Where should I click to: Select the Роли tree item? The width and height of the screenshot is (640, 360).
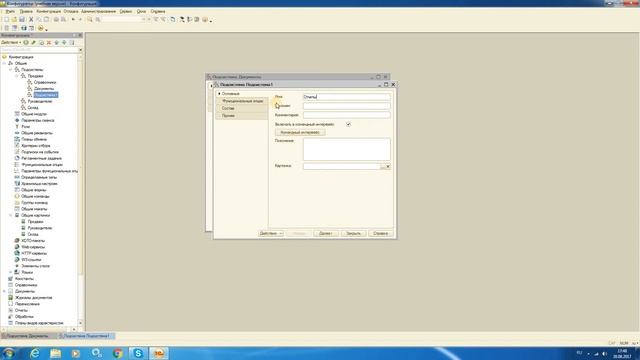25,127
